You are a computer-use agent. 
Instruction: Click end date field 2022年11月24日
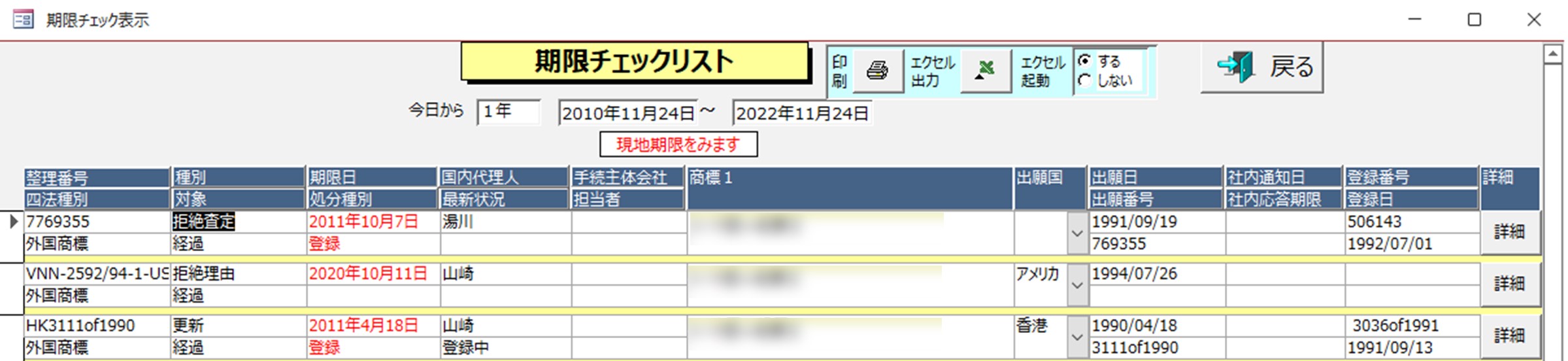pos(801,113)
